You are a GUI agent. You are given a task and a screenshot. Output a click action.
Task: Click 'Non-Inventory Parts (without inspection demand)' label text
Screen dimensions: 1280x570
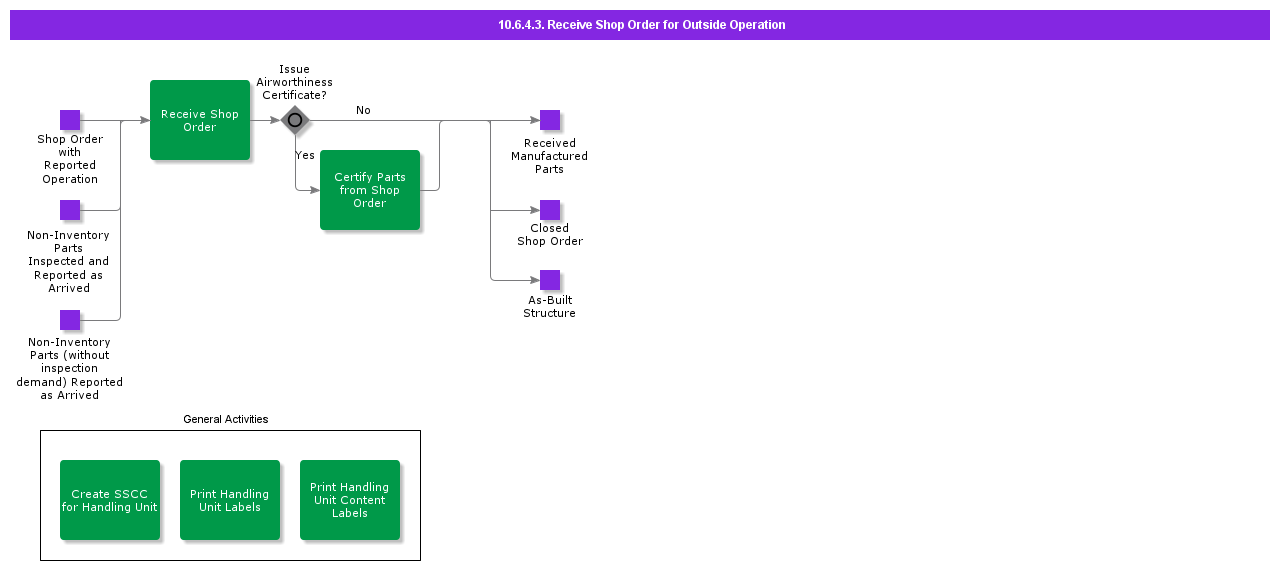(x=69, y=368)
